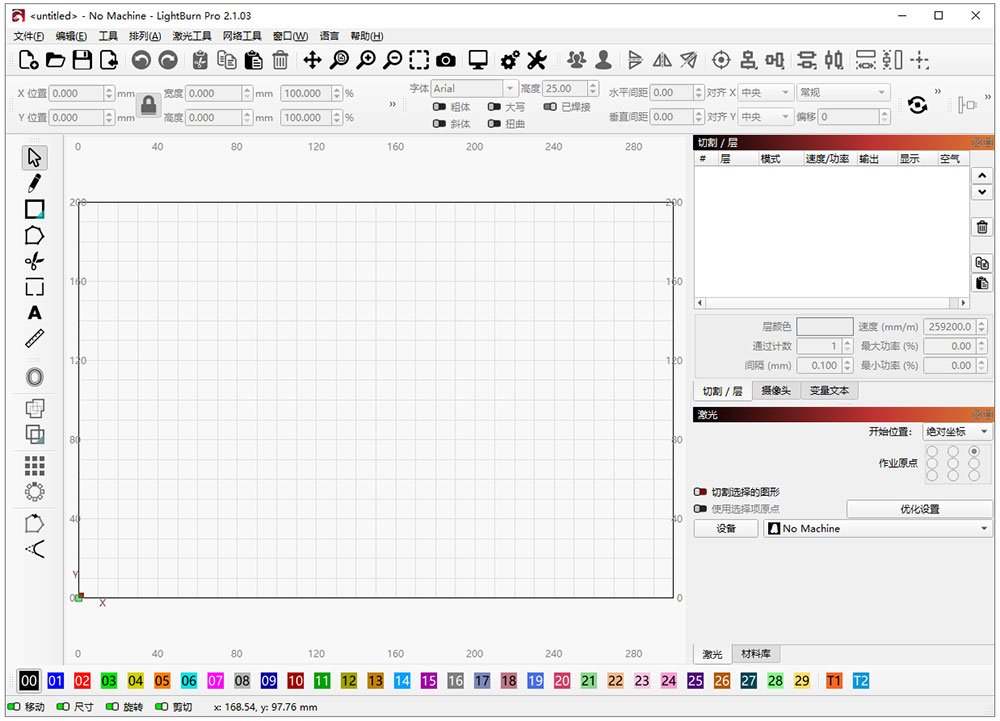The image size is (1000, 721).
Task: Move layer down with the down arrow
Action: 982,192
